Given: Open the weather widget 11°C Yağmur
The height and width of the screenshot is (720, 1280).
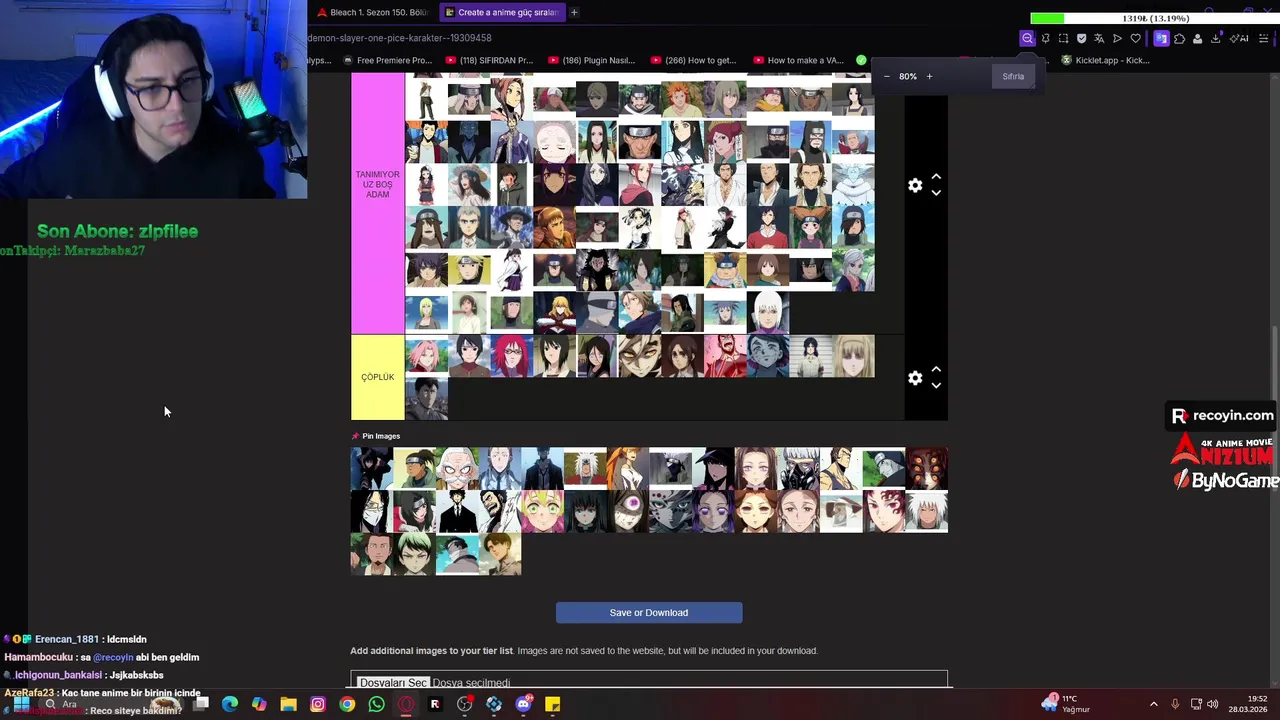Looking at the screenshot, I should coord(1065,704).
